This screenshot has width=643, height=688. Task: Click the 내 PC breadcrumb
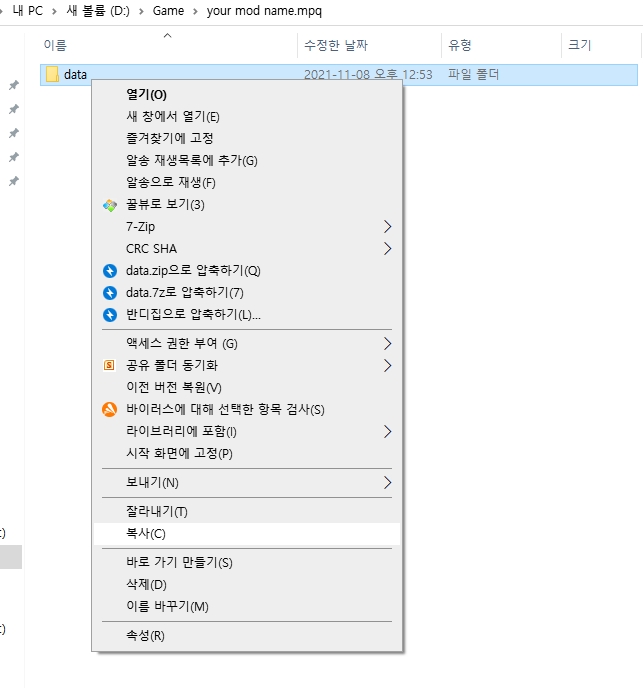click(28, 11)
